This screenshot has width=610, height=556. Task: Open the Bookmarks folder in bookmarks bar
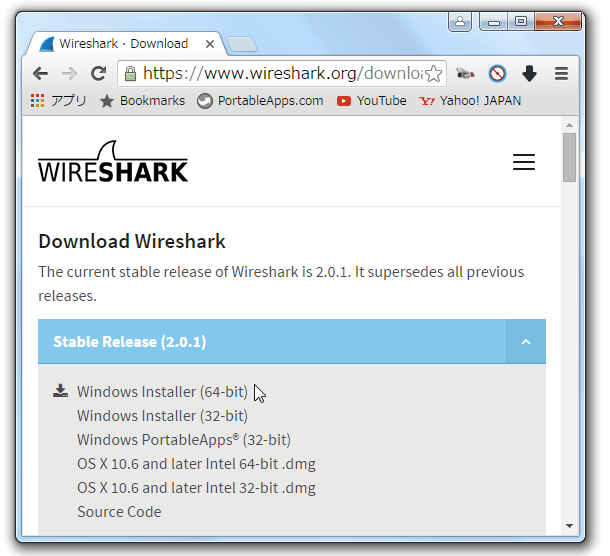[142, 101]
